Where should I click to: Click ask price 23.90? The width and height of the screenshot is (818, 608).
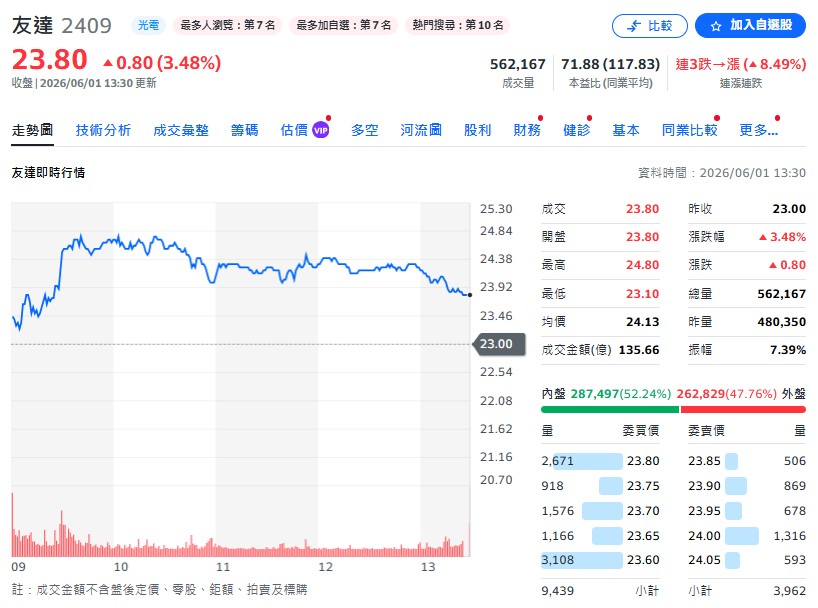[704, 486]
